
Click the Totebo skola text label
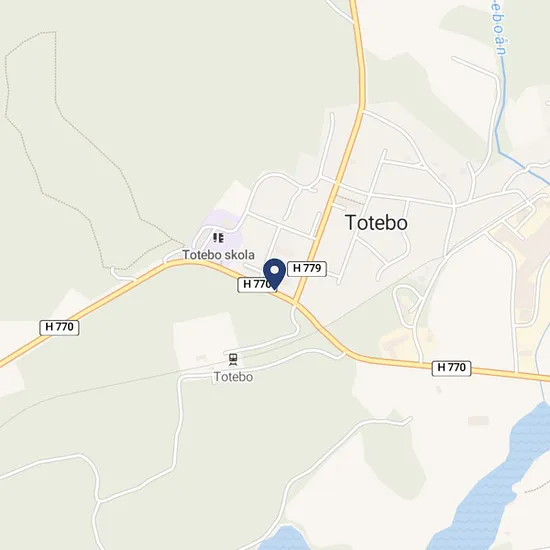pos(218,255)
